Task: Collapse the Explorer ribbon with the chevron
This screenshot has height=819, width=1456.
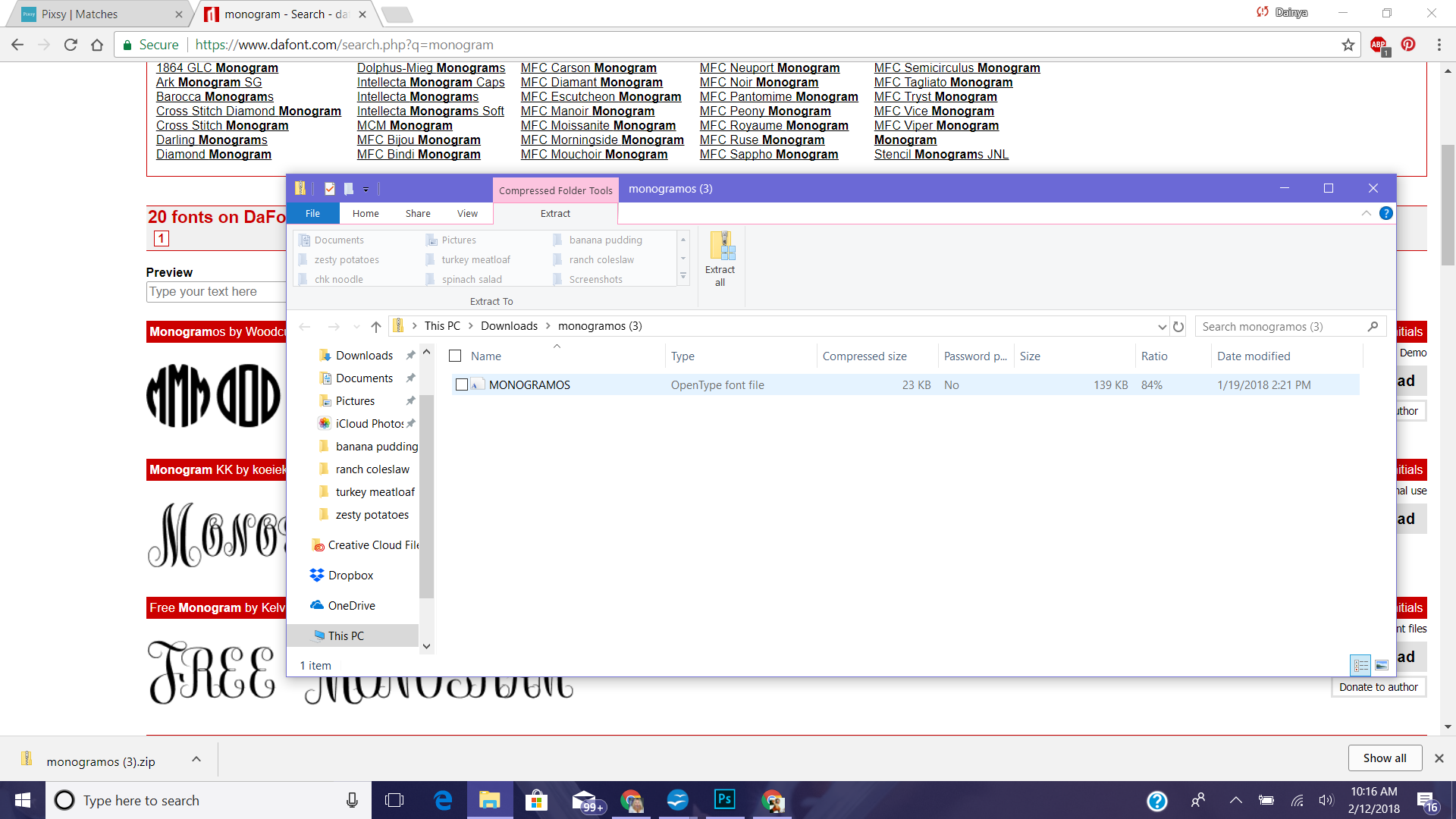Action: (x=1366, y=213)
